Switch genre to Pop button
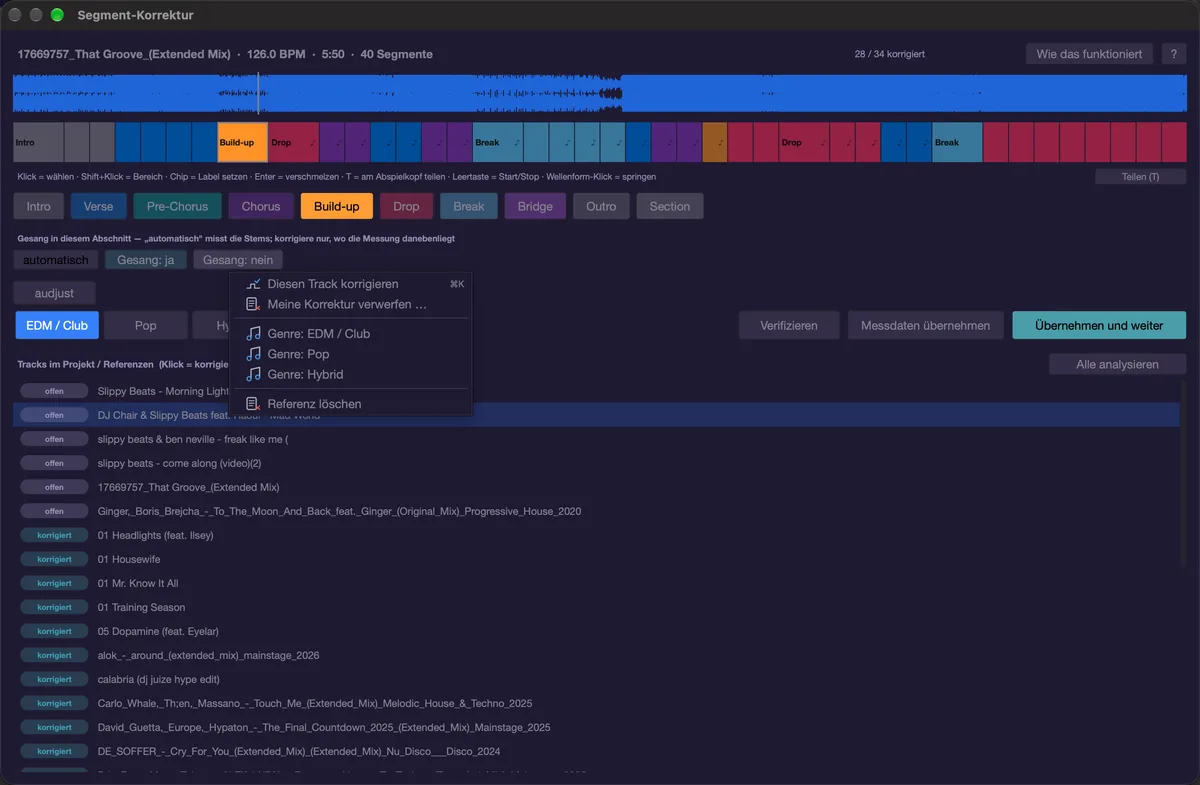1200x785 pixels. point(146,325)
